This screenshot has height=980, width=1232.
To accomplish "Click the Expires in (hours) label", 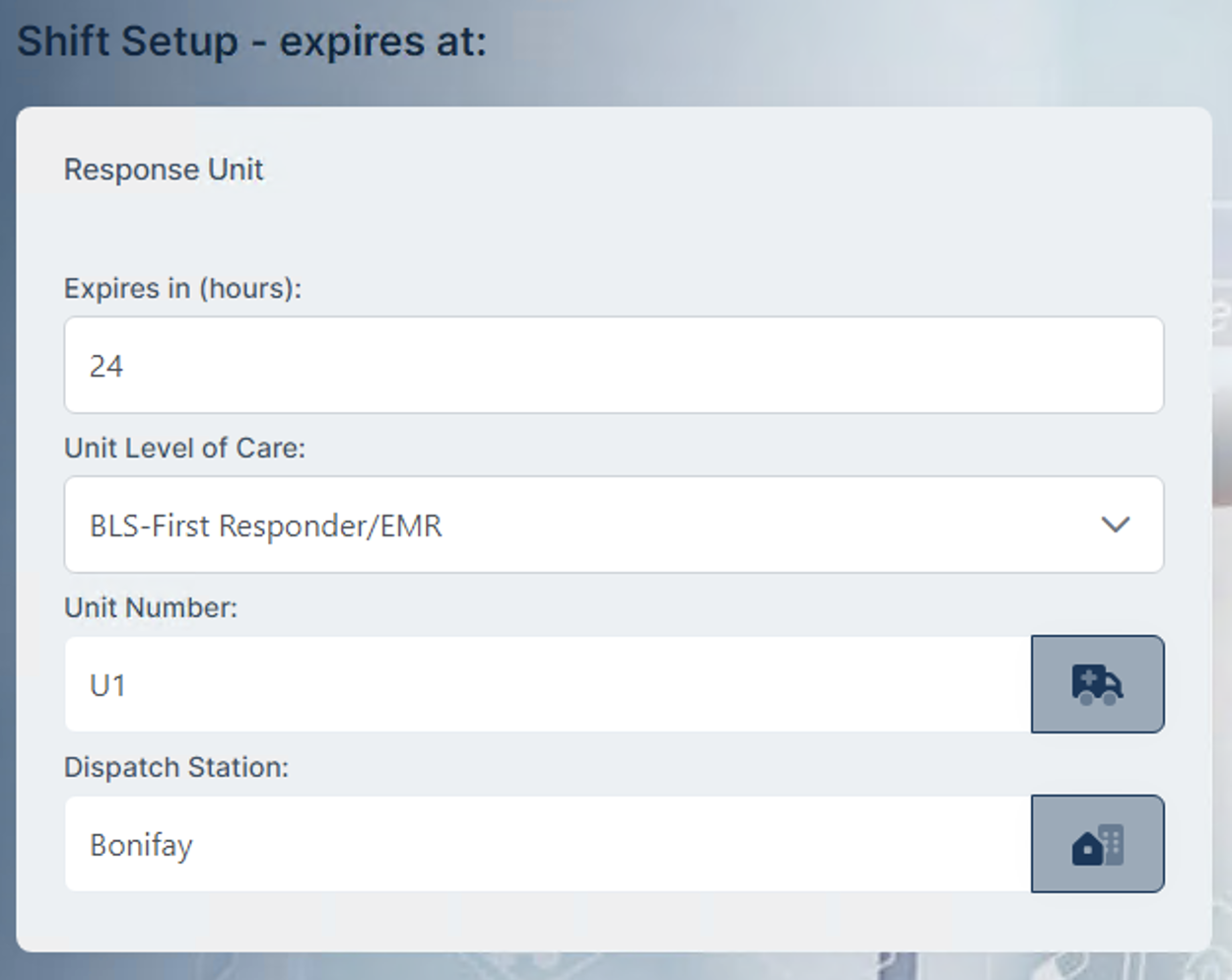I will pyautogui.click(x=182, y=288).
